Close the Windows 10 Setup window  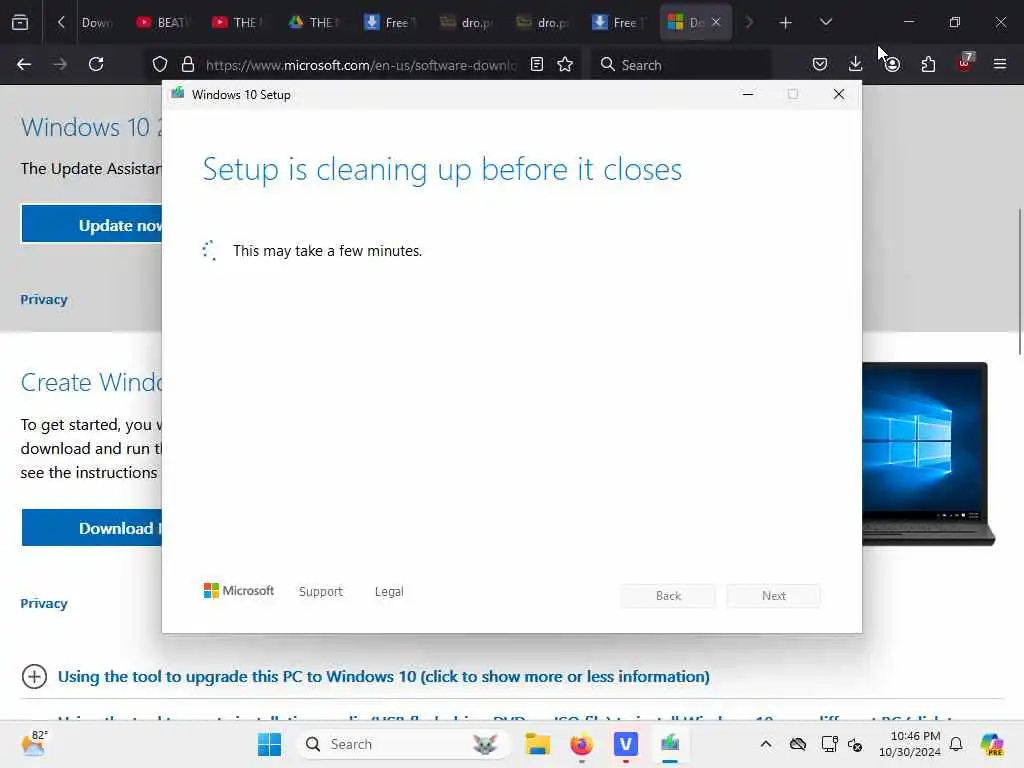pyautogui.click(x=839, y=95)
